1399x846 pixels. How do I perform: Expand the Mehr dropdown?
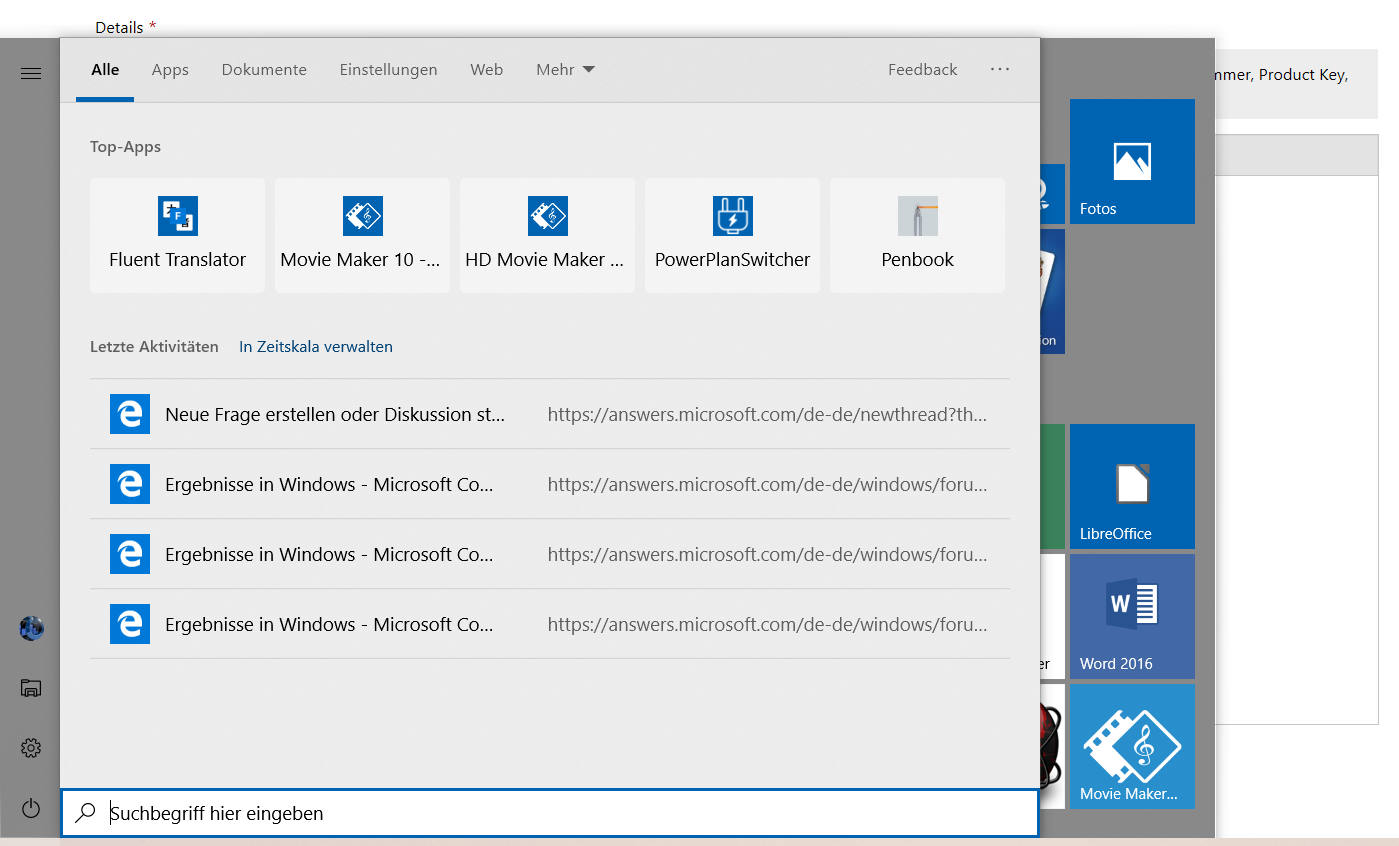[x=565, y=70]
